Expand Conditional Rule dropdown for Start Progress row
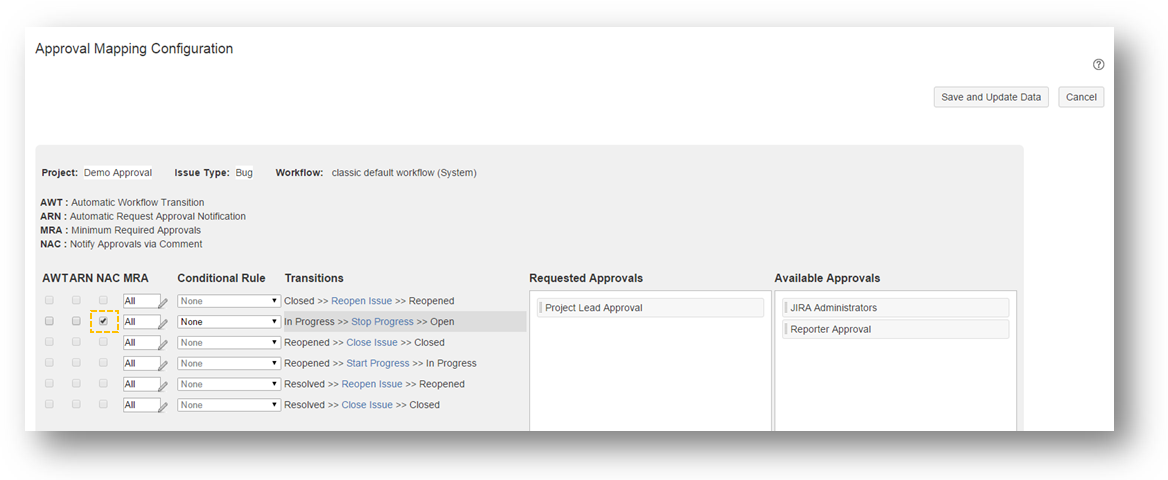This screenshot has width=1168, height=480. (x=229, y=364)
